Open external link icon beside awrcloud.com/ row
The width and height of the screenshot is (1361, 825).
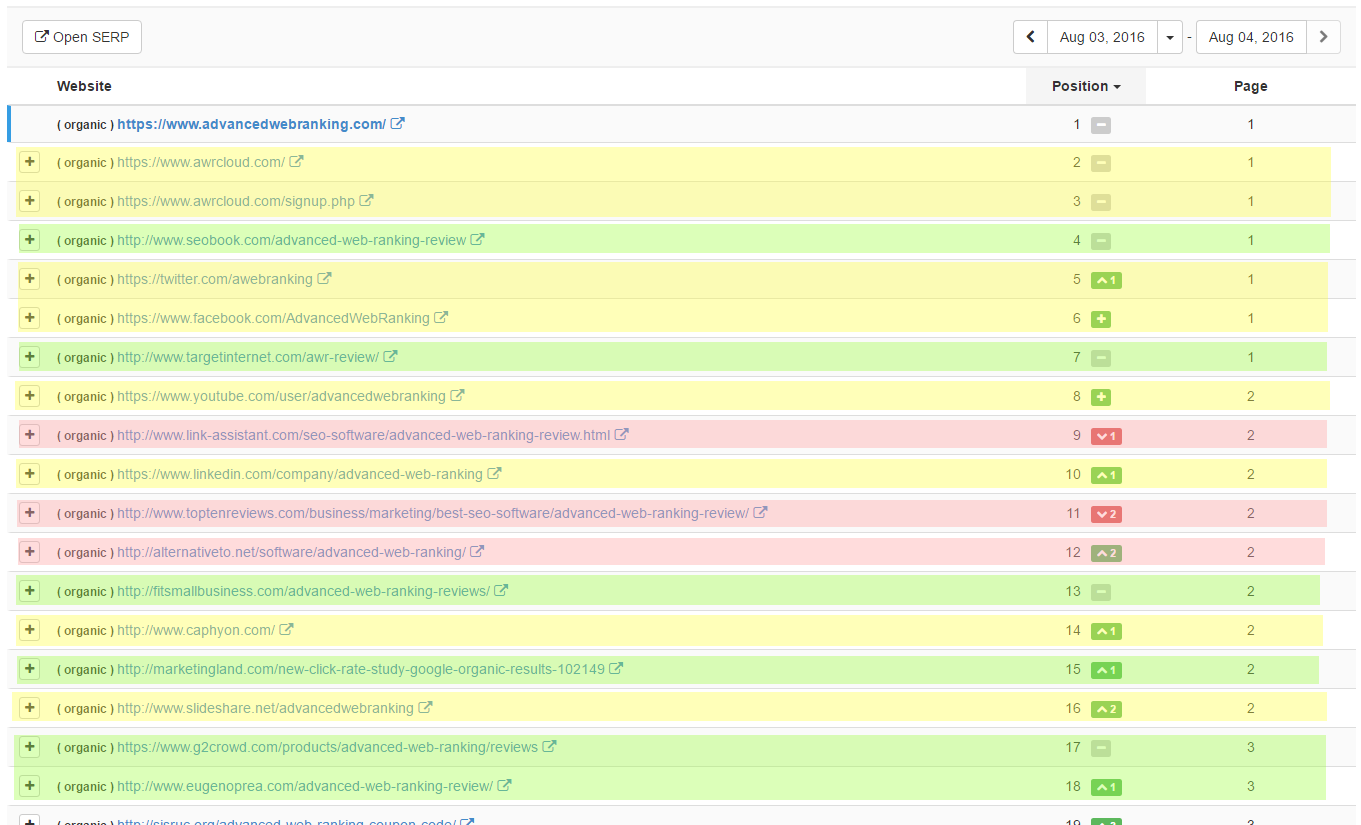[x=297, y=162]
